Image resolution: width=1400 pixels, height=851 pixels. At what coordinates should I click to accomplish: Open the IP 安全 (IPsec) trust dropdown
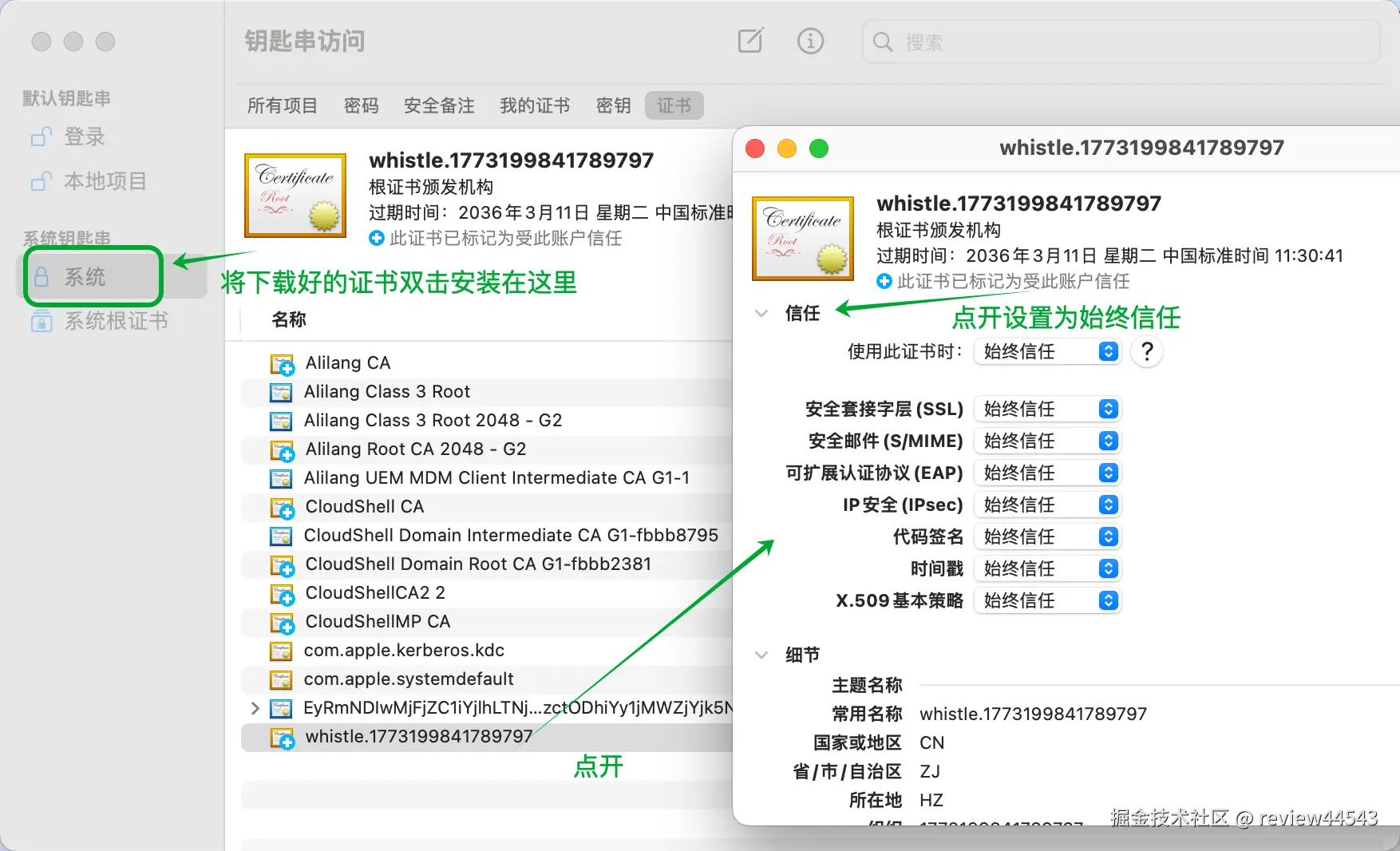(x=1047, y=505)
